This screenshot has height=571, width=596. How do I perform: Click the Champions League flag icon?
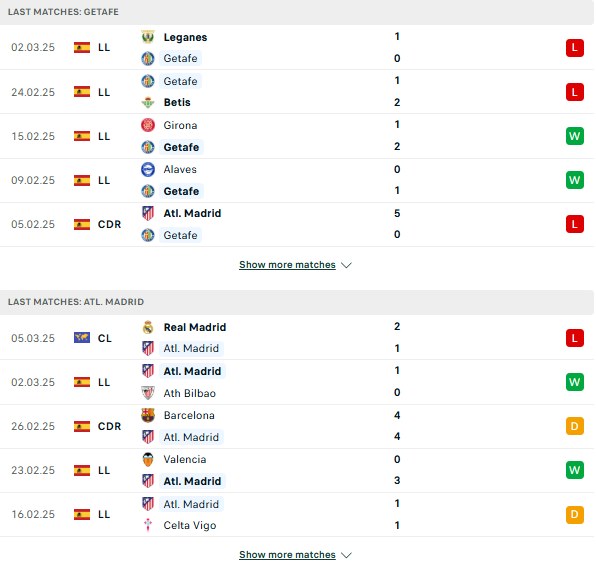[82, 338]
